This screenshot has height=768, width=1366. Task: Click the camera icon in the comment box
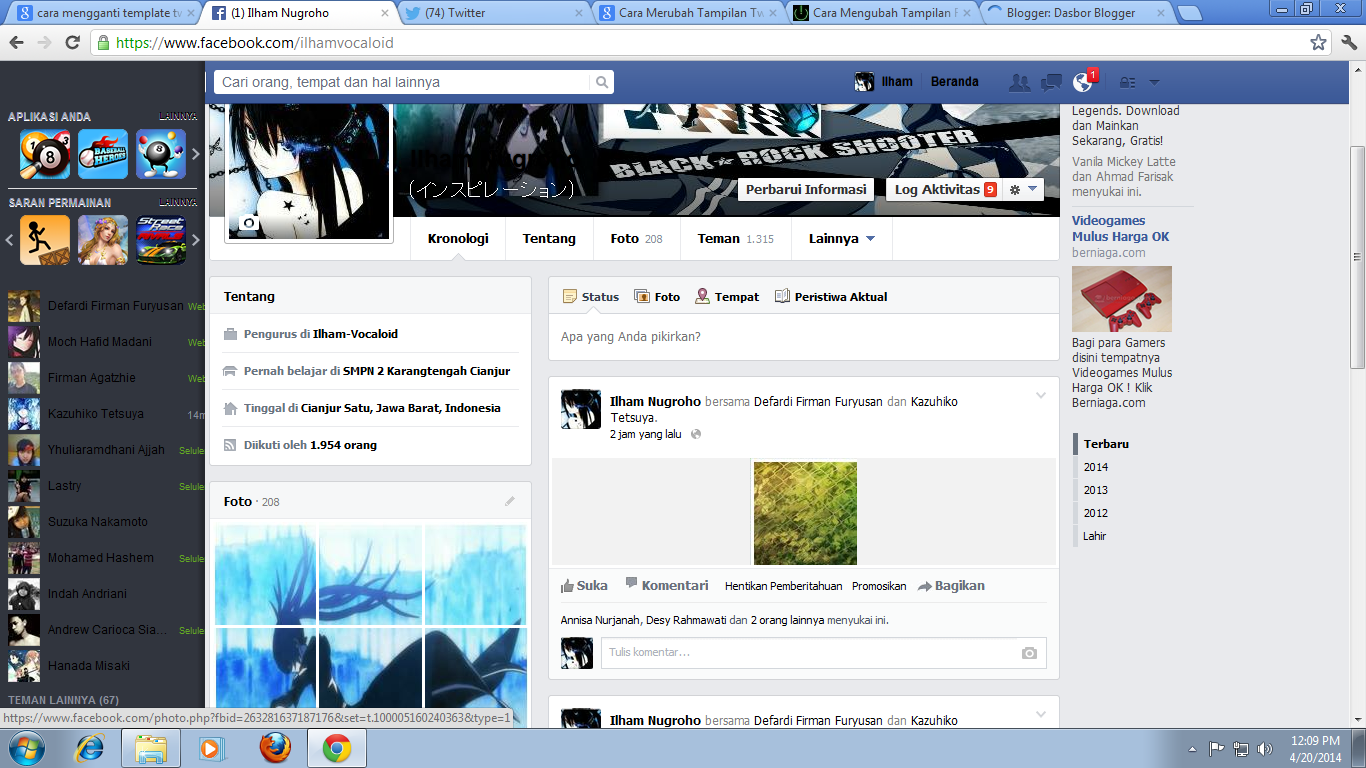click(1029, 653)
